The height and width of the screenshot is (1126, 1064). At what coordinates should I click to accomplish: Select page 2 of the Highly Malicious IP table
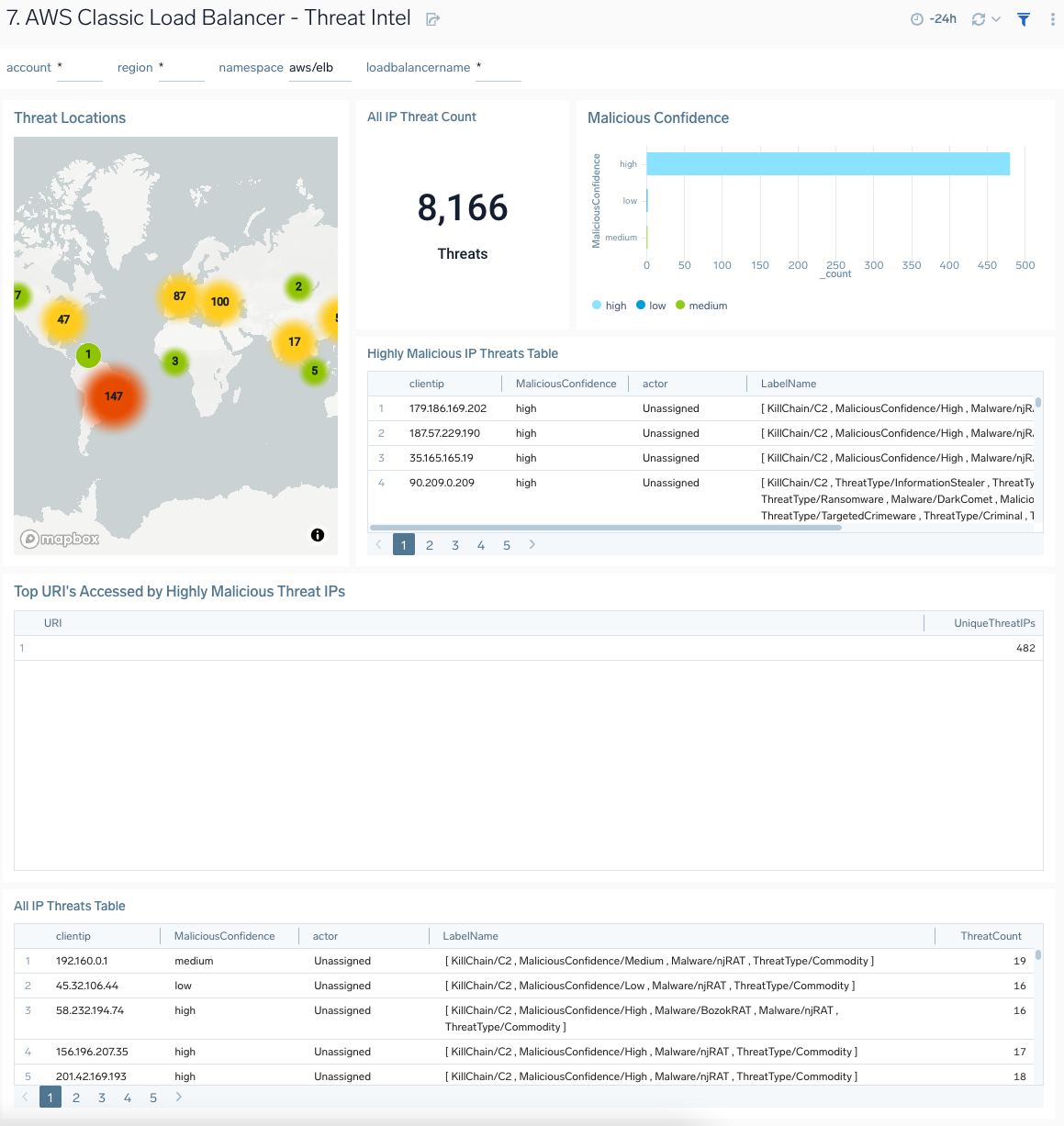tap(429, 544)
